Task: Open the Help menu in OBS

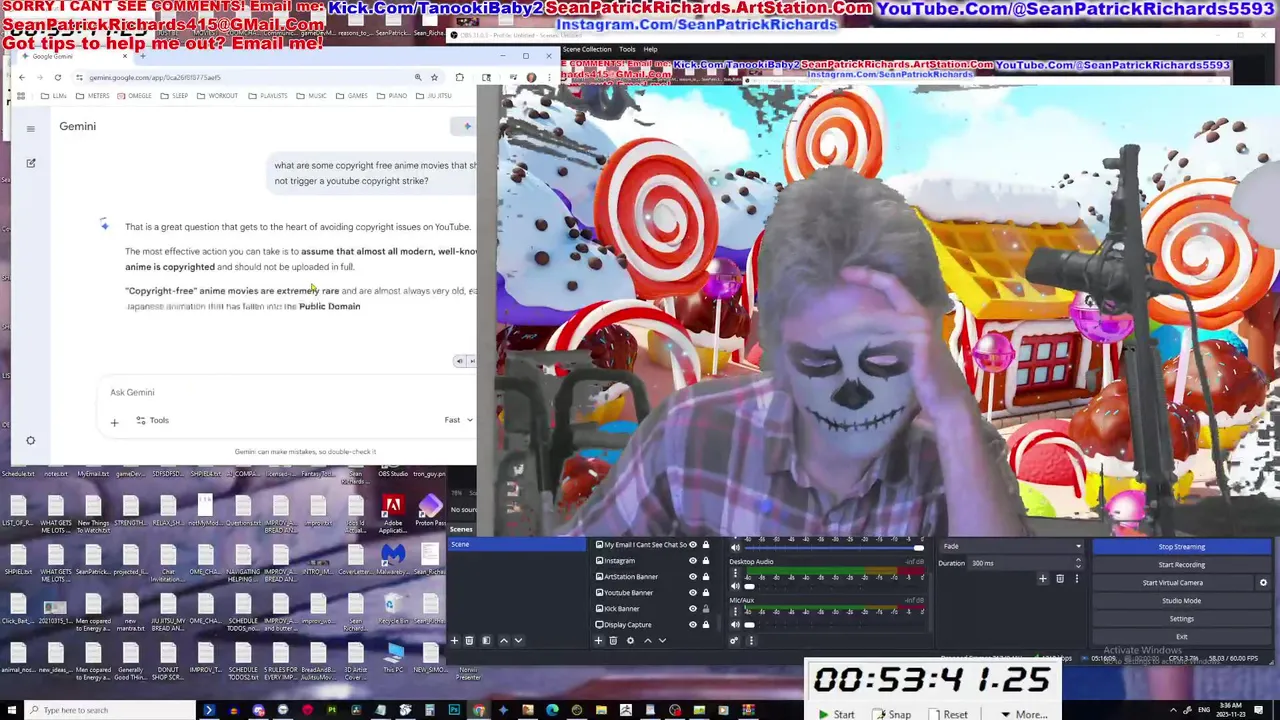Action: click(650, 49)
